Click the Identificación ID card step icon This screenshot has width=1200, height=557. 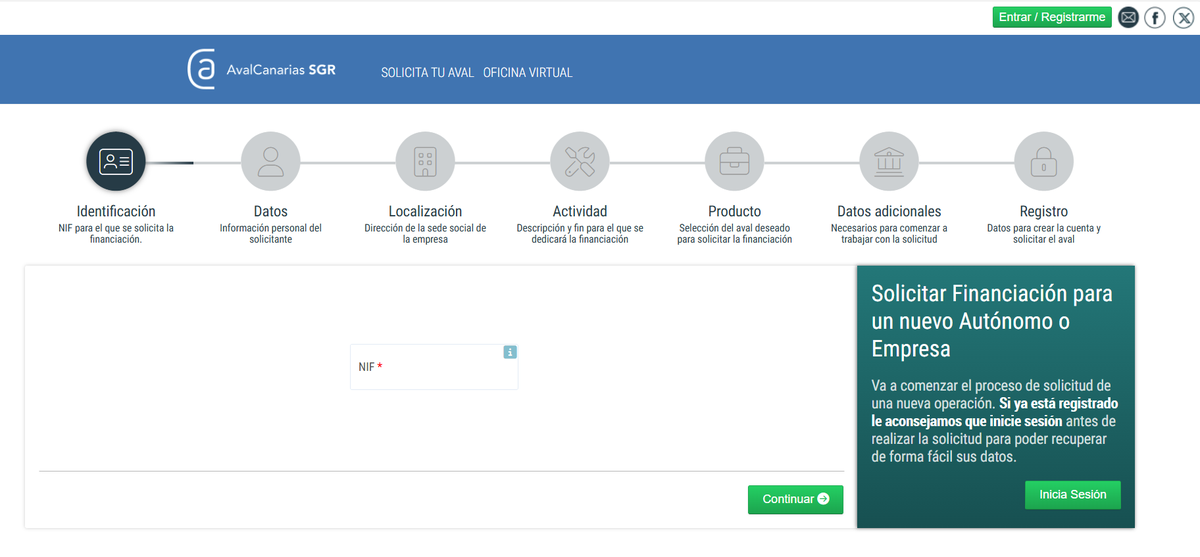pos(116,162)
